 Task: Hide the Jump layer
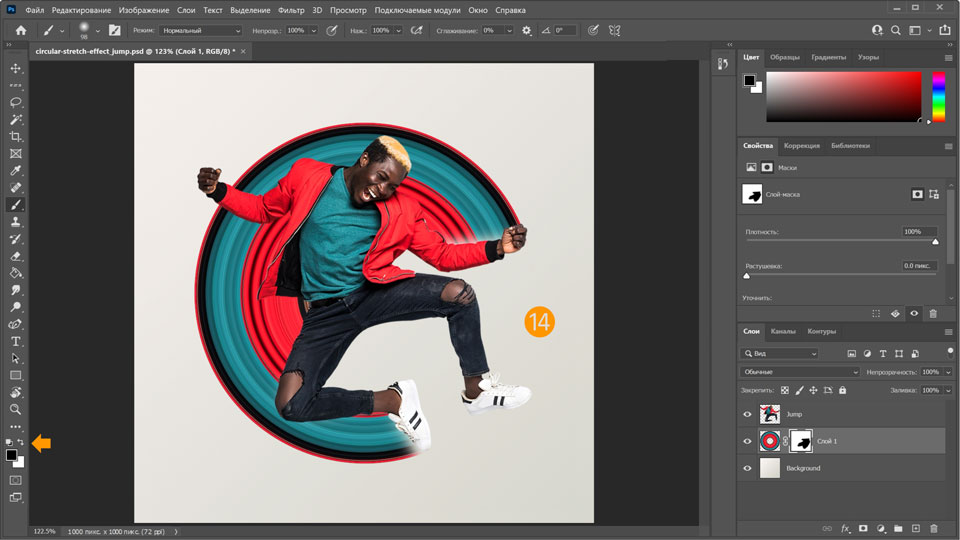click(747, 414)
